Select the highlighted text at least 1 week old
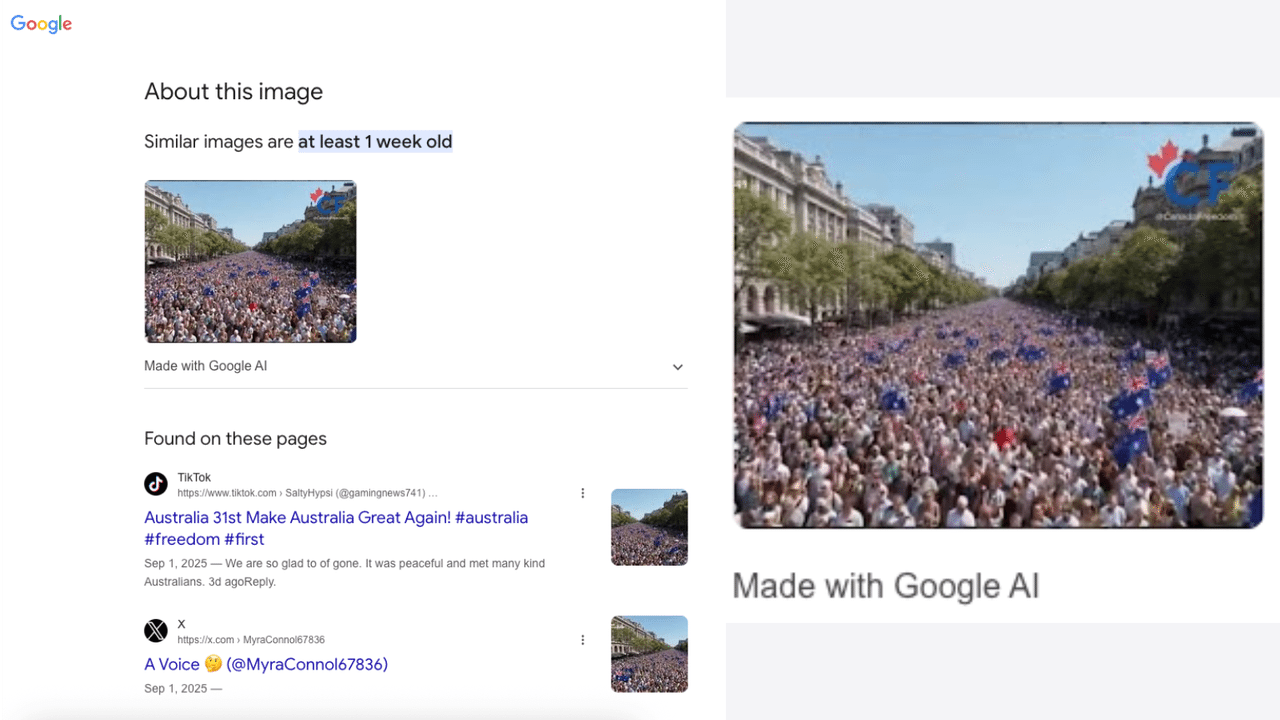Viewport: 1280px width, 720px height. click(x=375, y=141)
